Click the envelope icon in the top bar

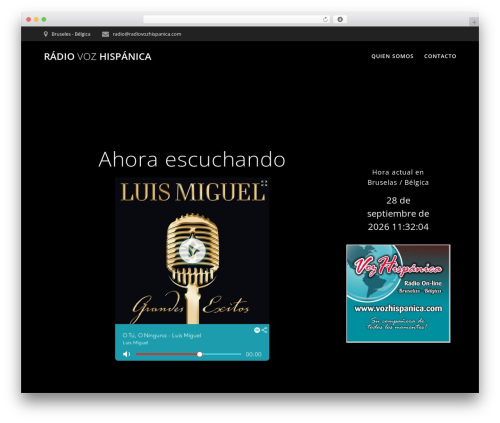(105, 34)
